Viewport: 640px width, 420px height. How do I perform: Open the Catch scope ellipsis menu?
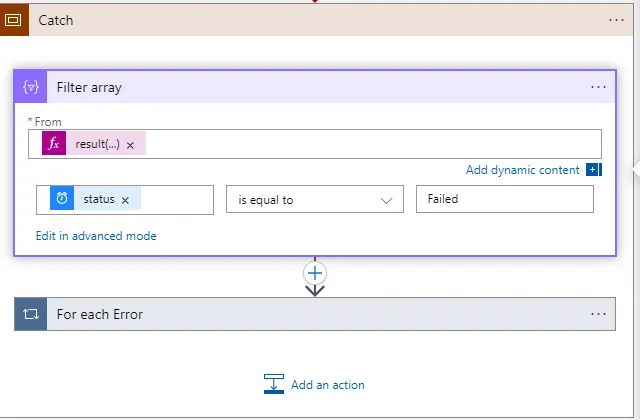616,20
